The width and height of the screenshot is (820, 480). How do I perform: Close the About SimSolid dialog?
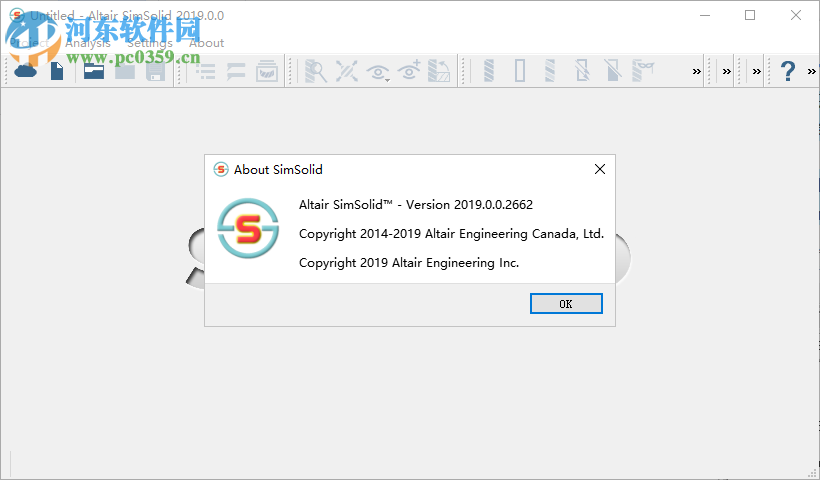600,169
